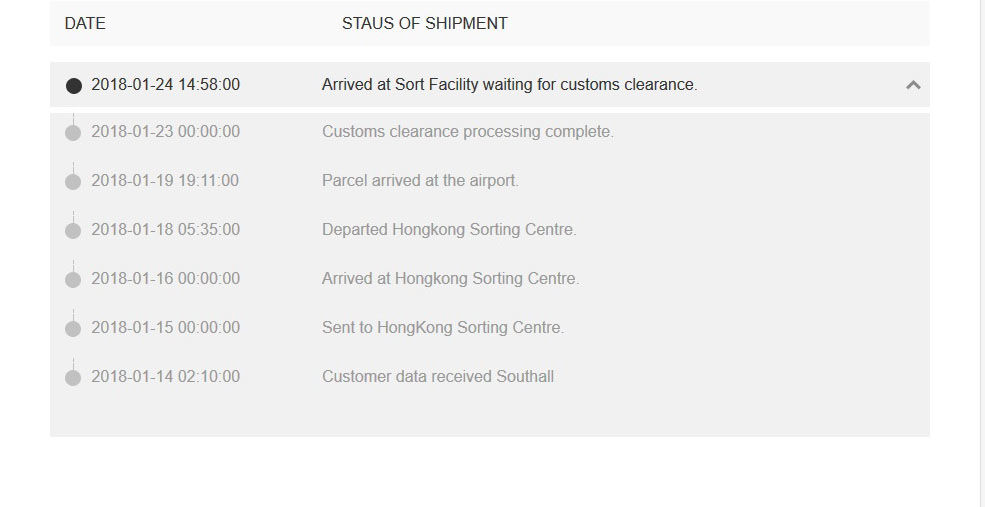
Task: Select the 'Arrived at Sort Facility' status text
Action: (x=509, y=85)
